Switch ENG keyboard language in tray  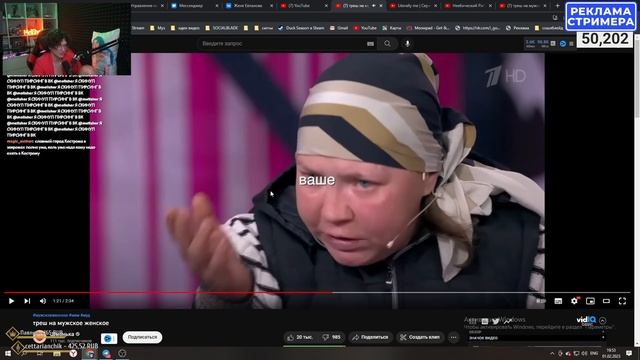click(594, 353)
